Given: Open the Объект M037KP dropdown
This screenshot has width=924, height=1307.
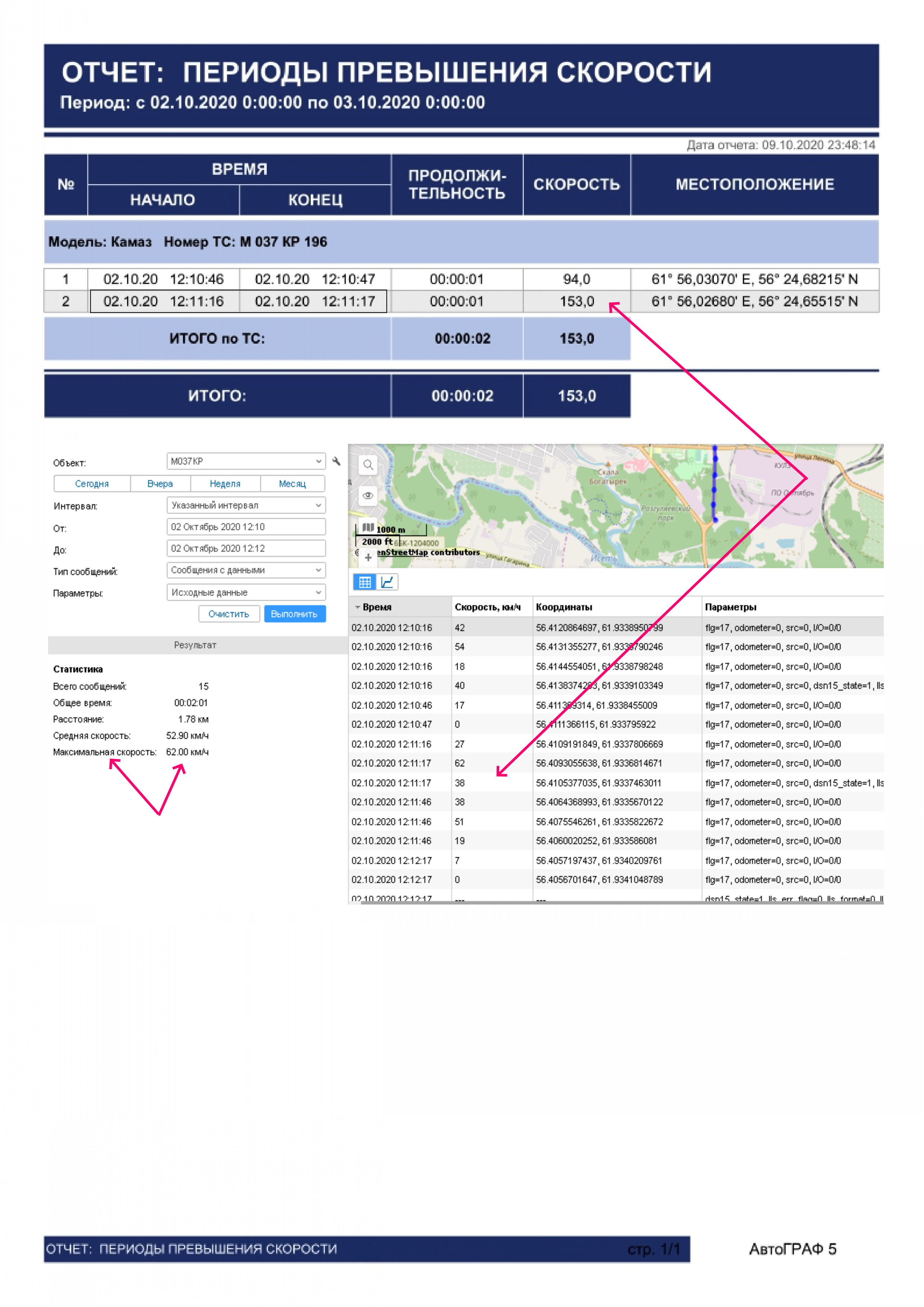Looking at the screenshot, I should click(246, 461).
